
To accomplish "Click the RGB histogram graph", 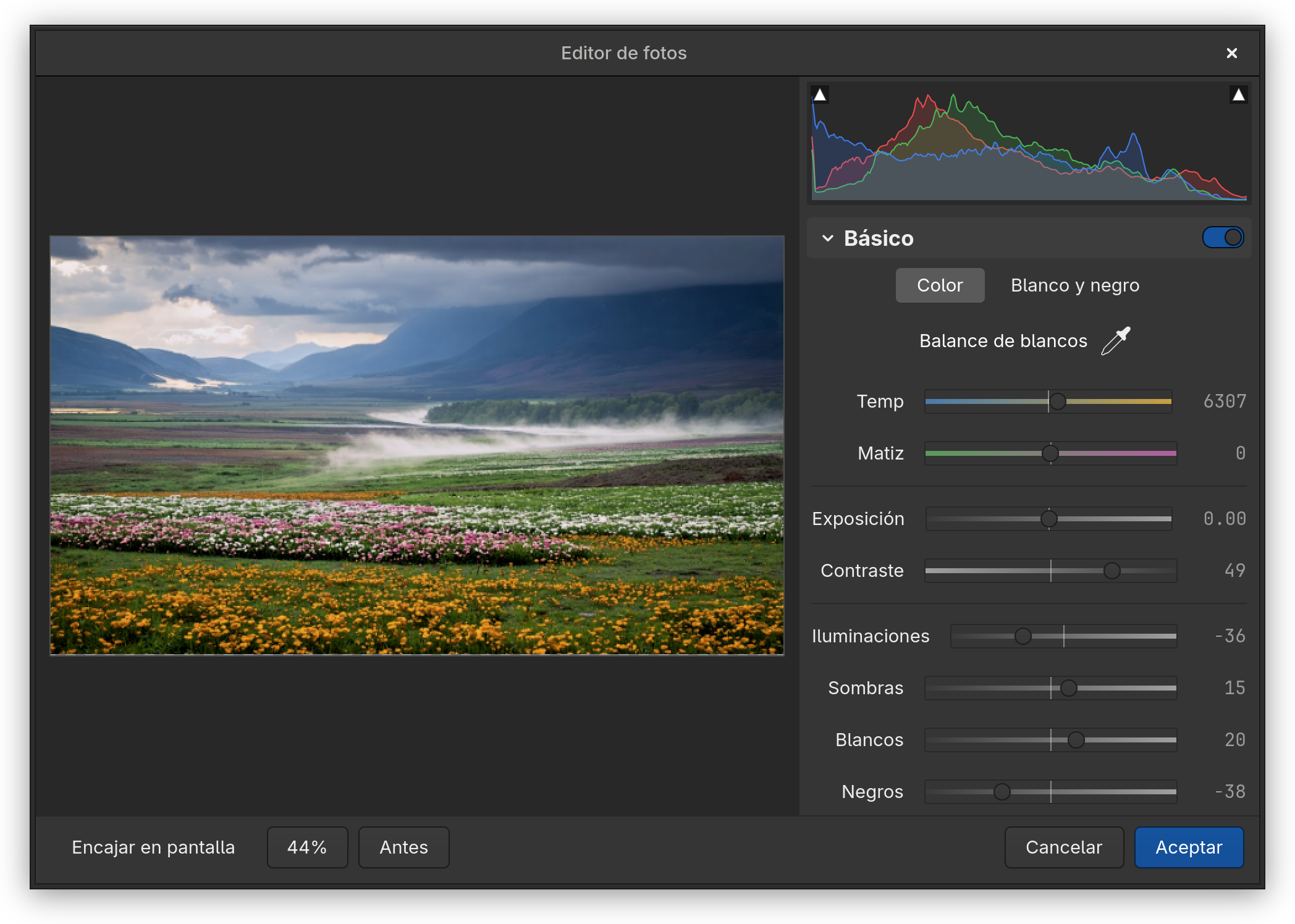I will pos(1029,143).
